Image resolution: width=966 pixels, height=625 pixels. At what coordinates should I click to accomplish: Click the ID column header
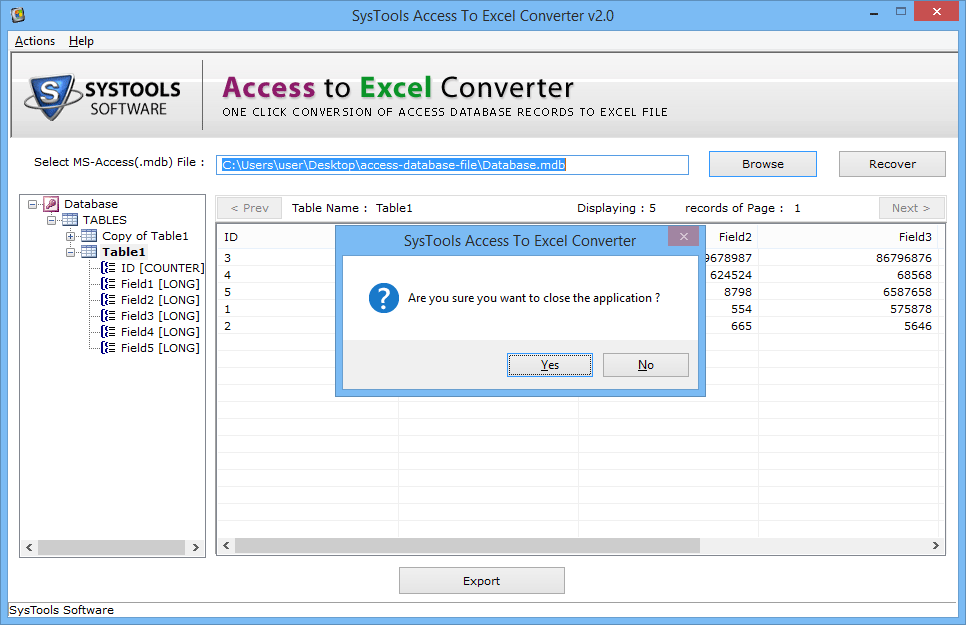[231, 237]
